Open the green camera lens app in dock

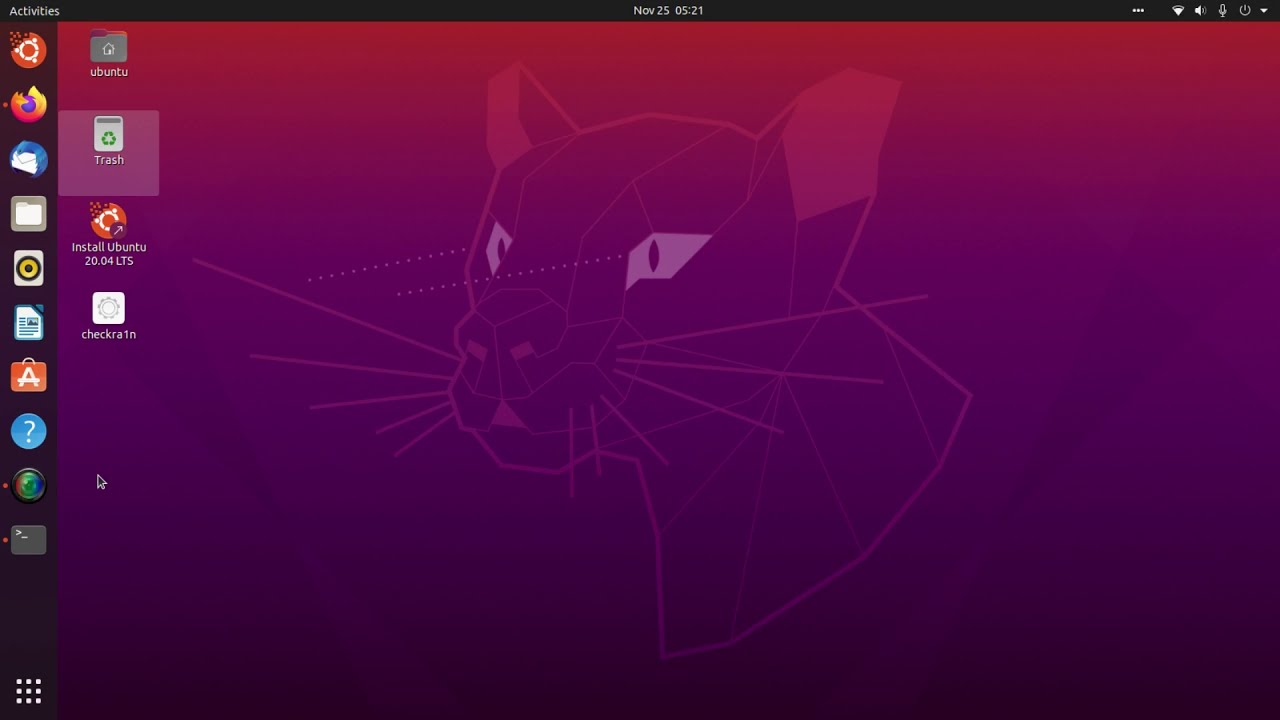[x=28, y=485]
